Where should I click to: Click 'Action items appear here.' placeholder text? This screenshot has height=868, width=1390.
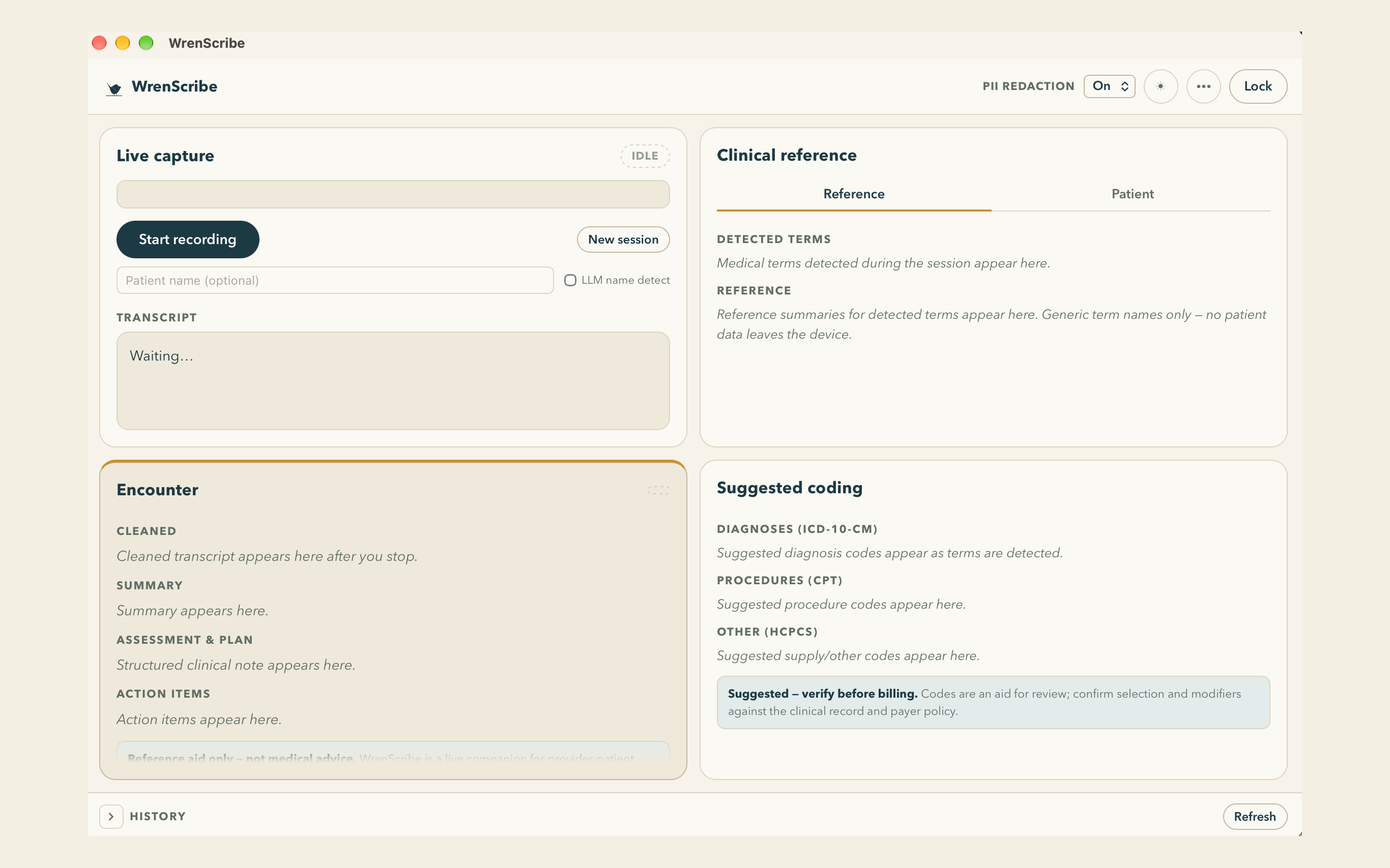(199, 720)
